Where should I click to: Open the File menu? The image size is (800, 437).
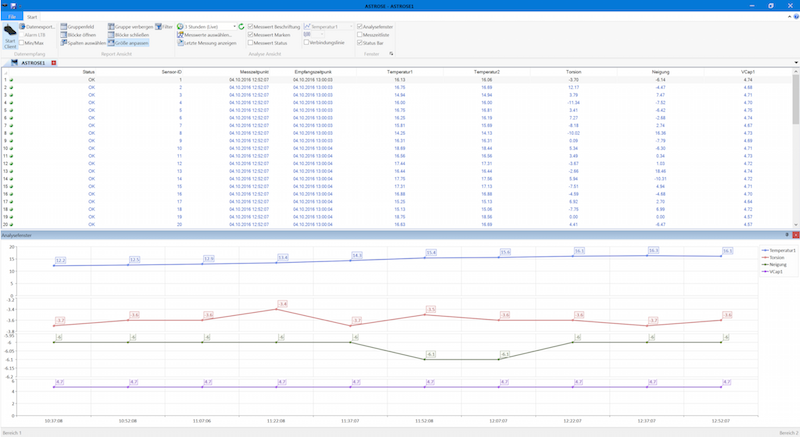click(12, 17)
